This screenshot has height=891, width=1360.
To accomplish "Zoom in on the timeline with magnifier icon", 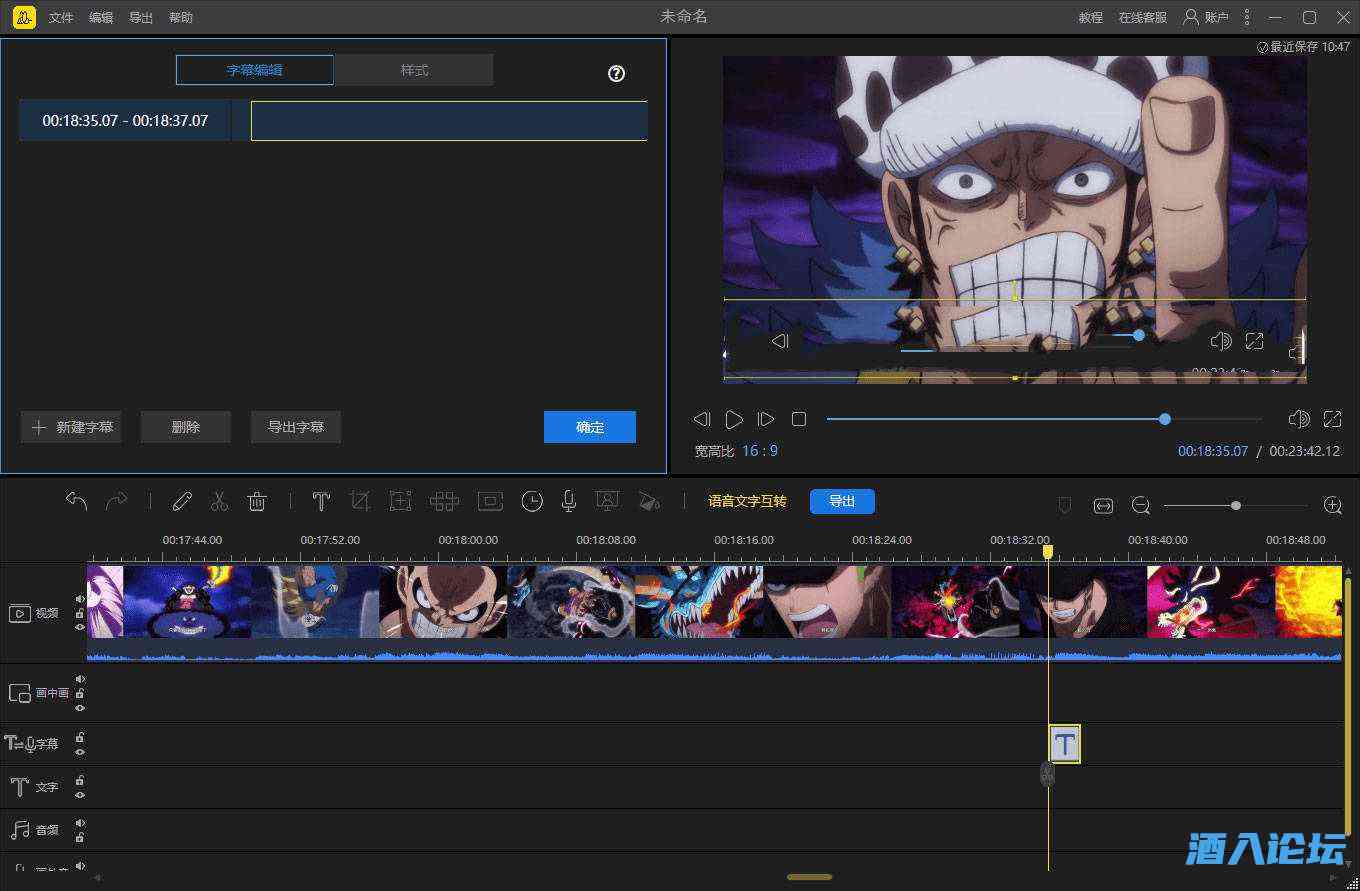I will point(1332,505).
